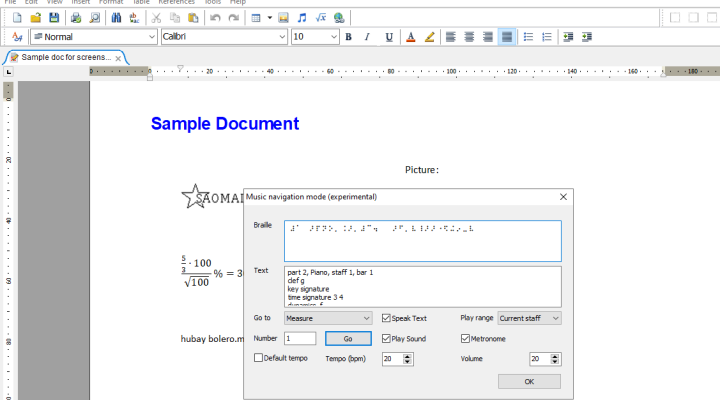The width and height of the screenshot is (720, 400).
Task: Enable the Default tempo checkbox
Action: (x=259, y=358)
